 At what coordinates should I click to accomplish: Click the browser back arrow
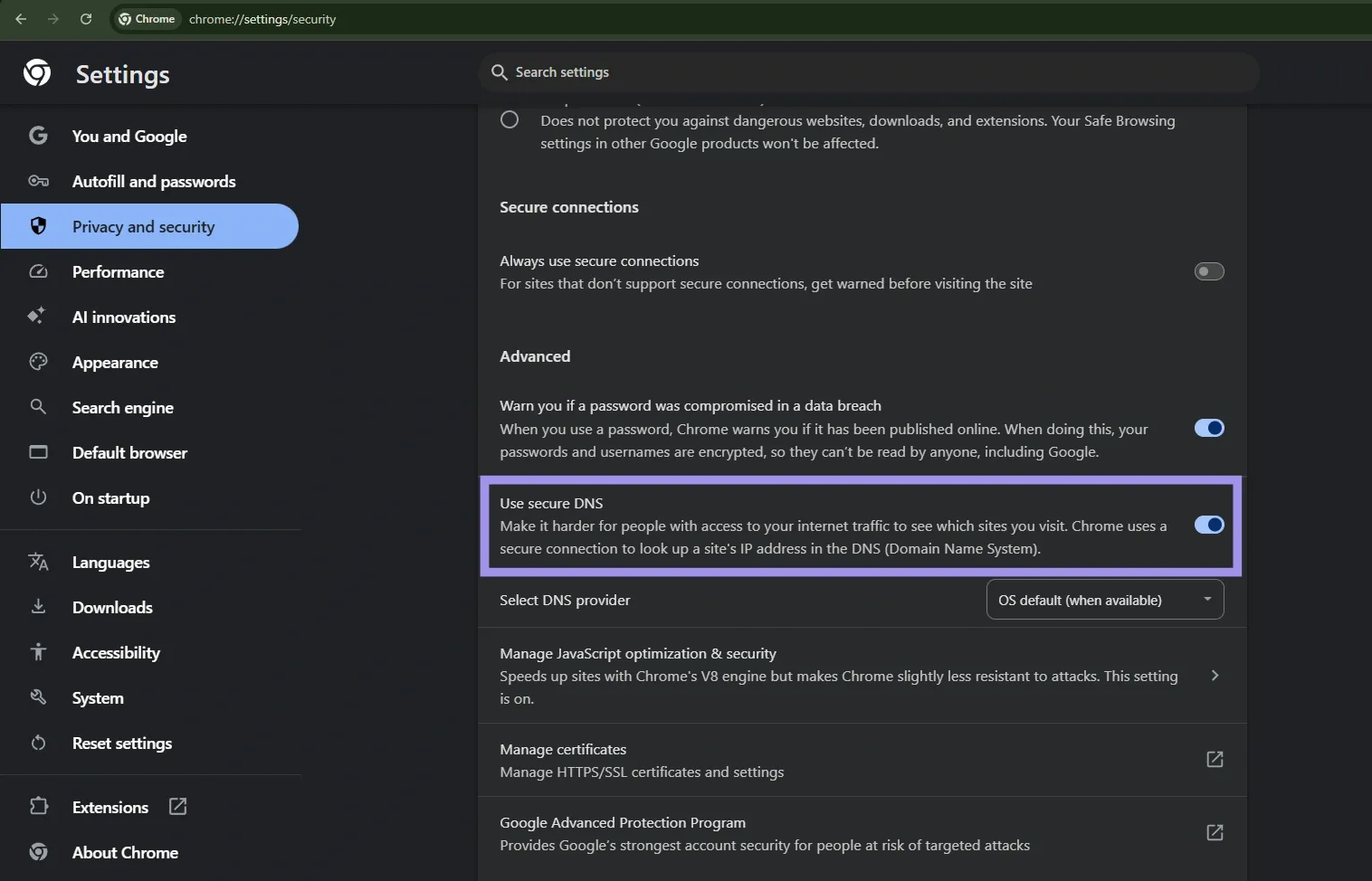[x=21, y=19]
